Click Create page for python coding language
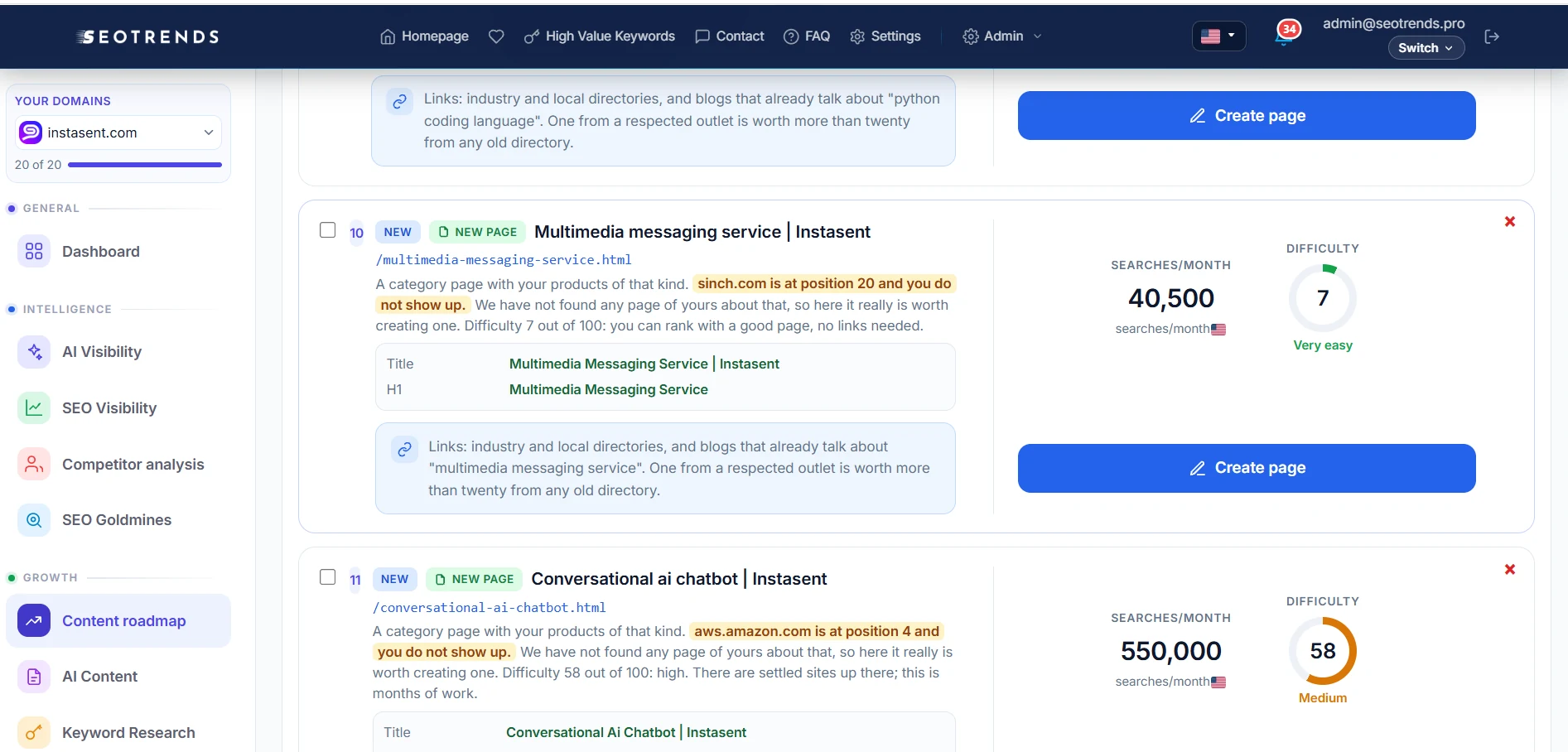 [1247, 115]
